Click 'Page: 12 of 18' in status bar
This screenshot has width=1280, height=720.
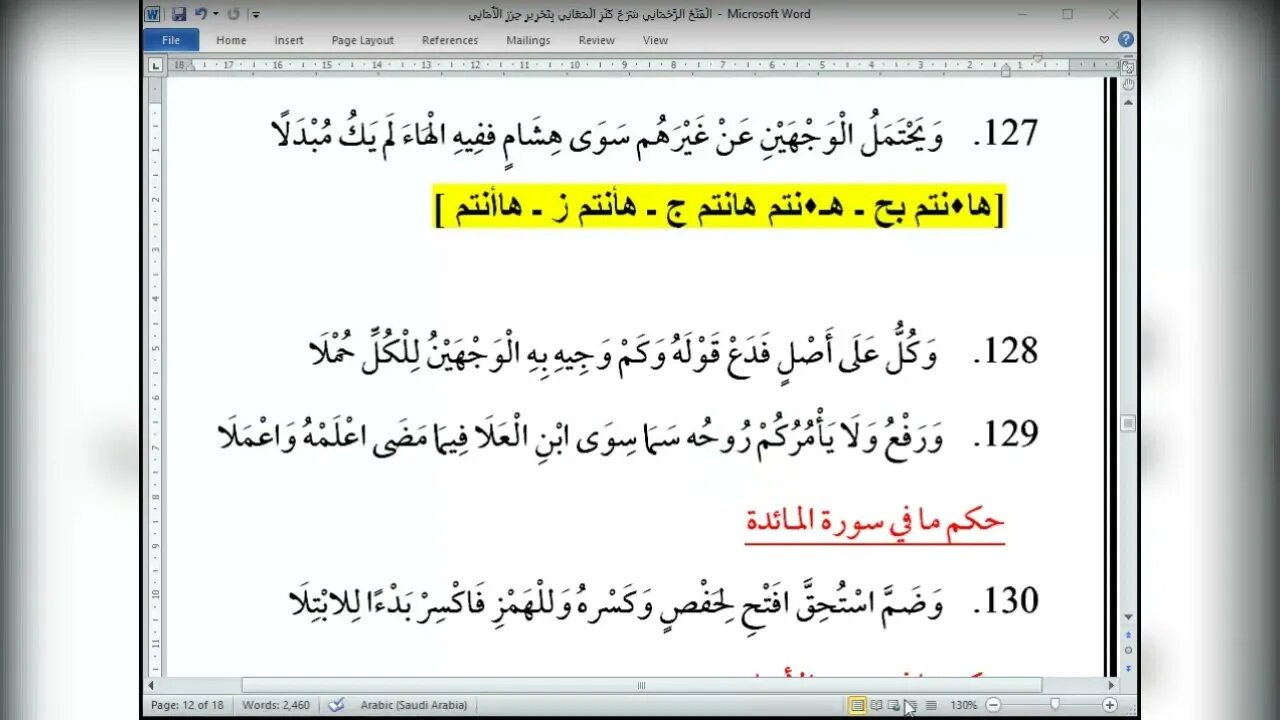(x=188, y=705)
